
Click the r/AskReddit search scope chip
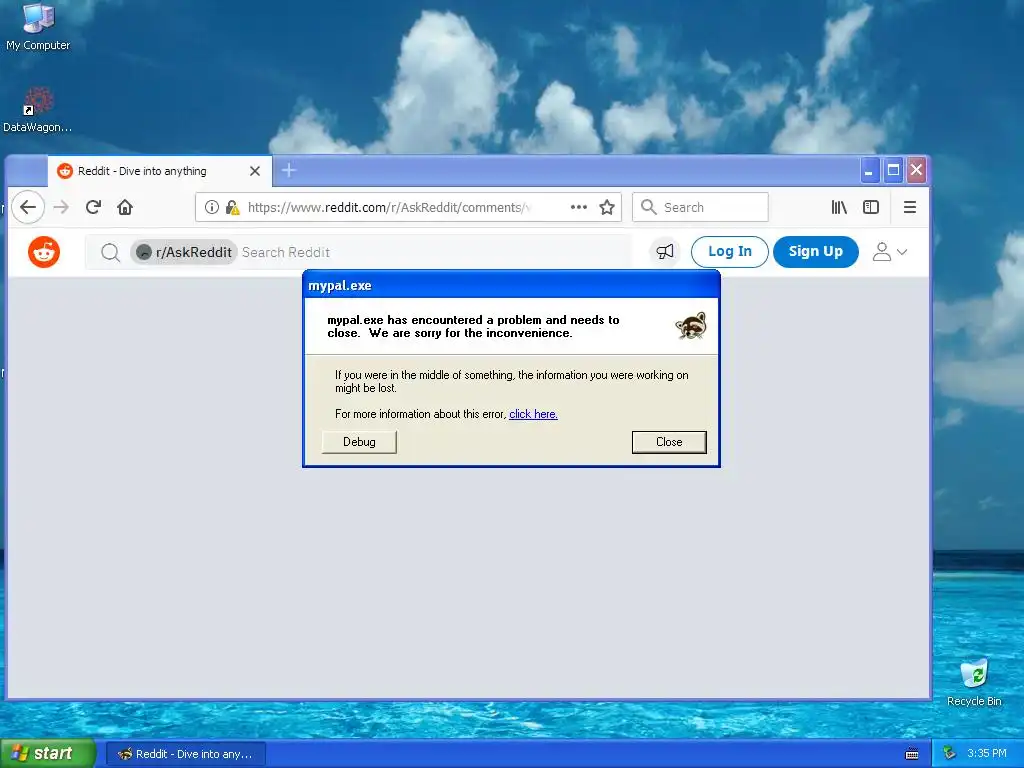point(184,252)
